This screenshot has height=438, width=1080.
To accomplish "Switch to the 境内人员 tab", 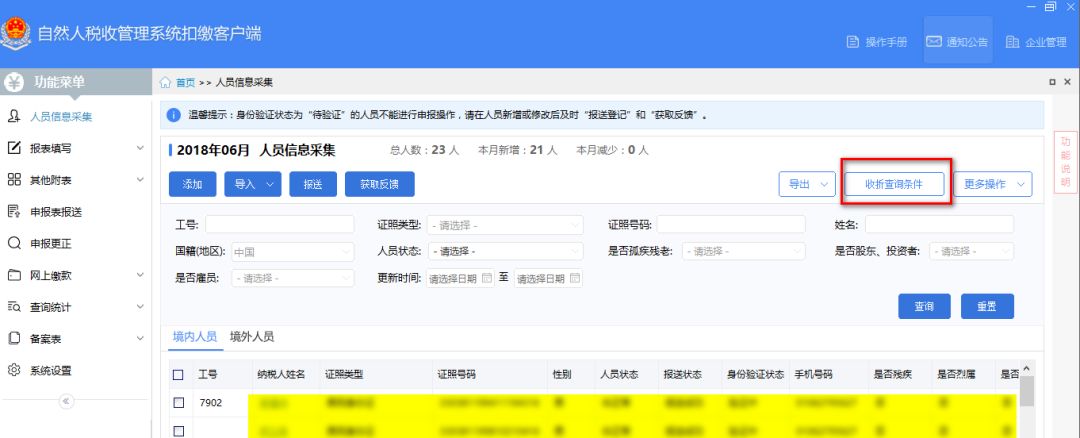I will [195, 337].
